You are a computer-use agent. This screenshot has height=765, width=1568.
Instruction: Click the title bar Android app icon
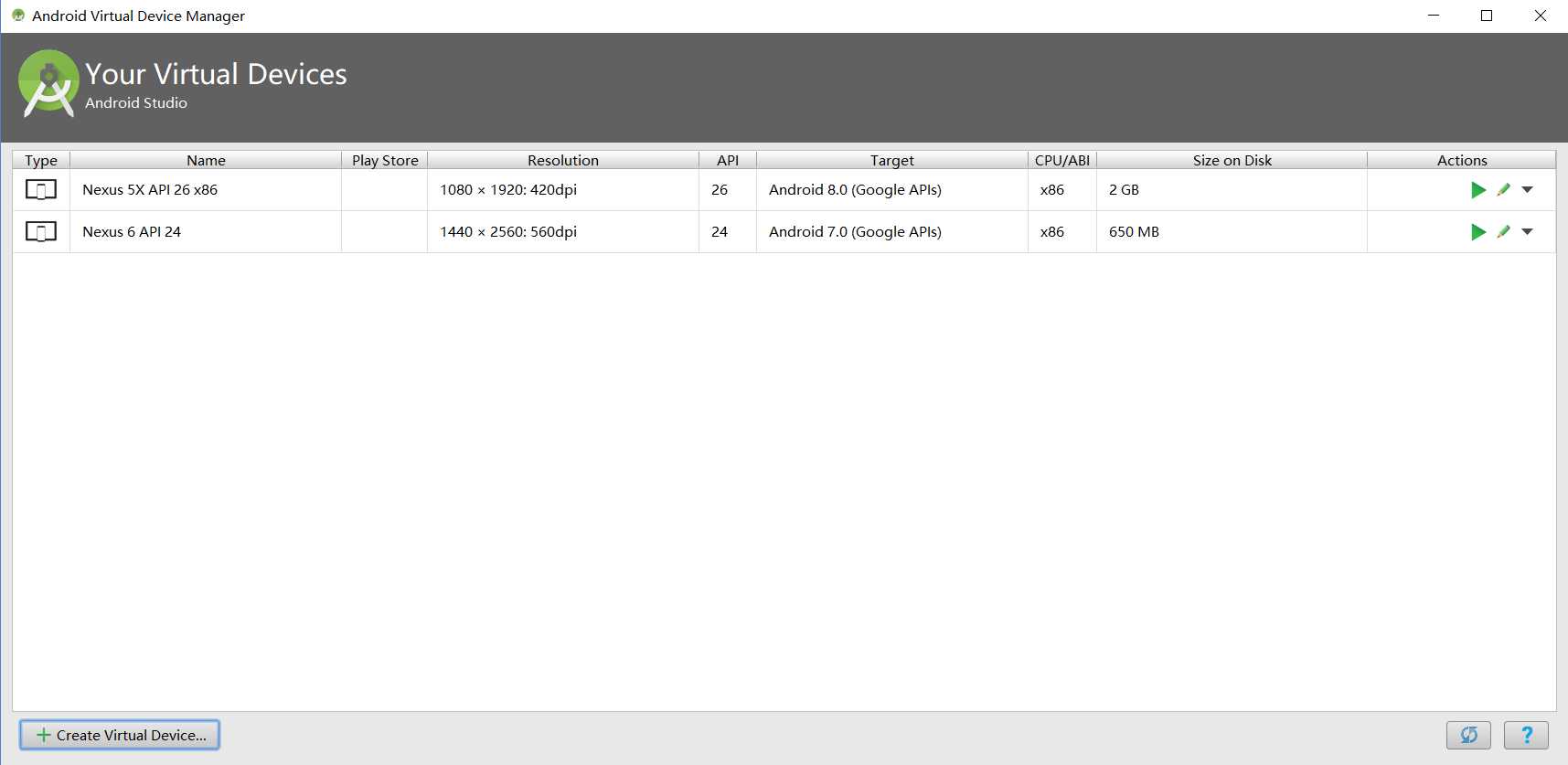pyautogui.click(x=18, y=16)
